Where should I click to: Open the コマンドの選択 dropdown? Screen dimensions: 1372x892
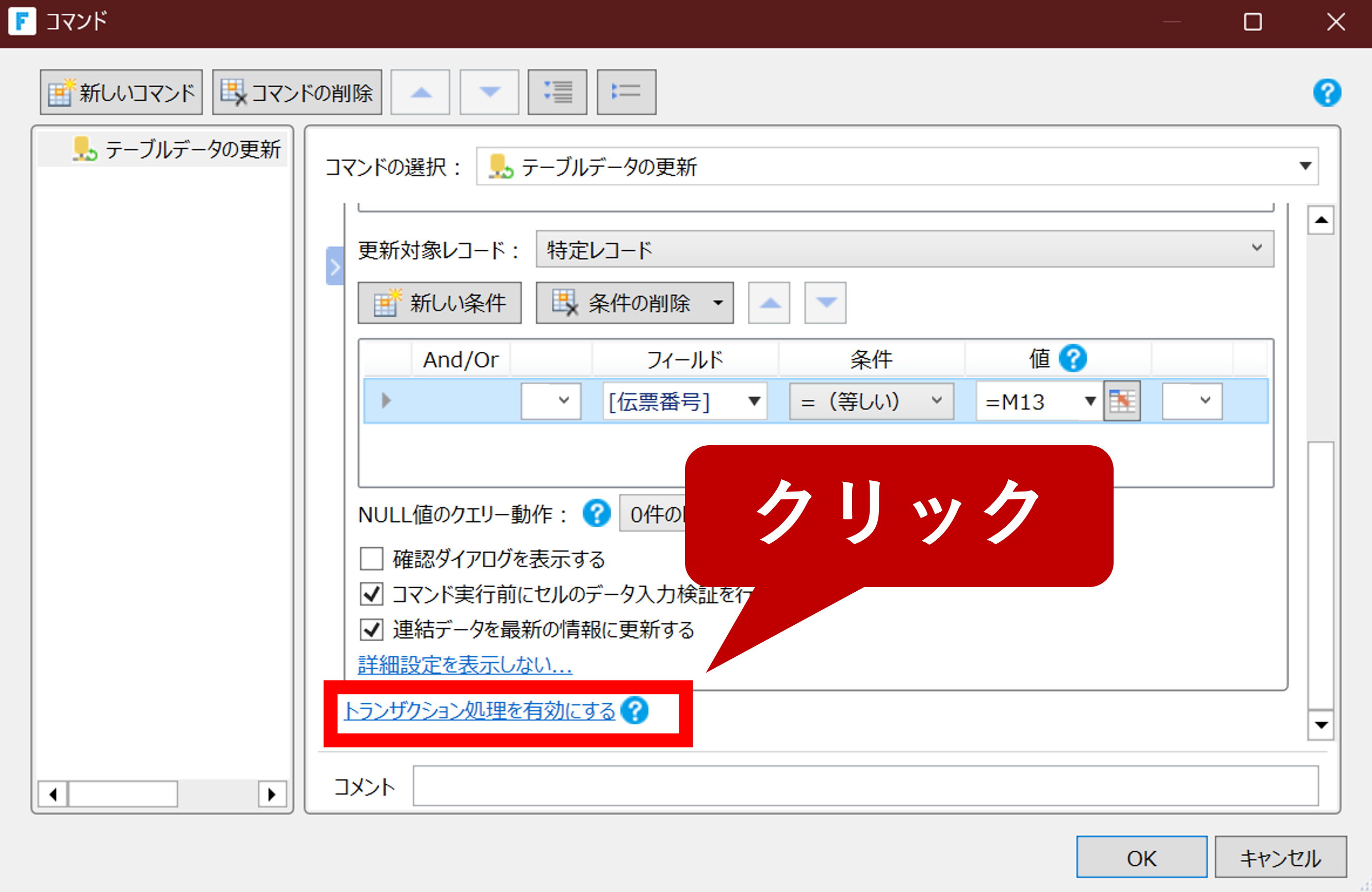(x=1305, y=167)
